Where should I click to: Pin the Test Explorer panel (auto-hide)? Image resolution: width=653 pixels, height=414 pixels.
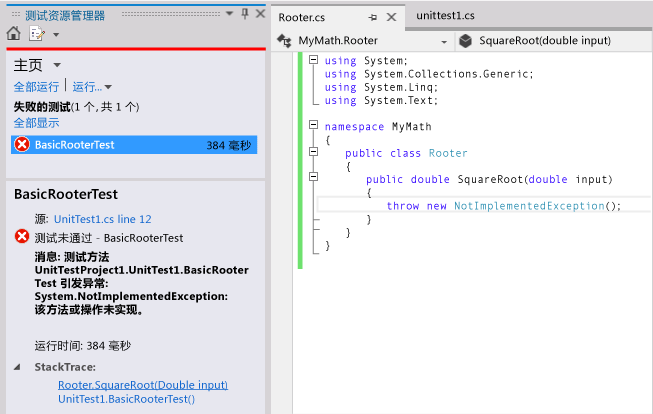pyautogui.click(x=245, y=14)
